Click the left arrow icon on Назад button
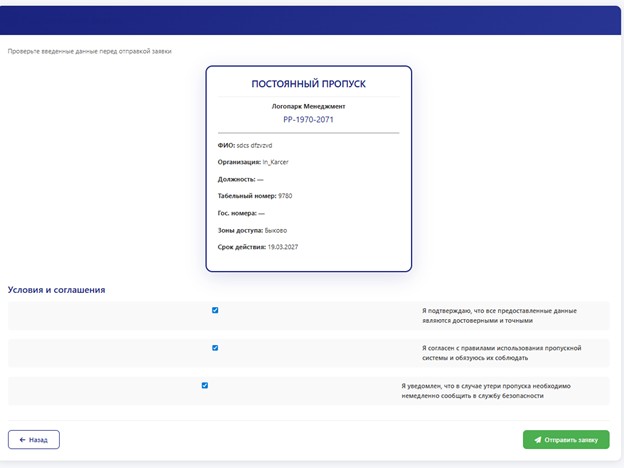 point(23,440)
